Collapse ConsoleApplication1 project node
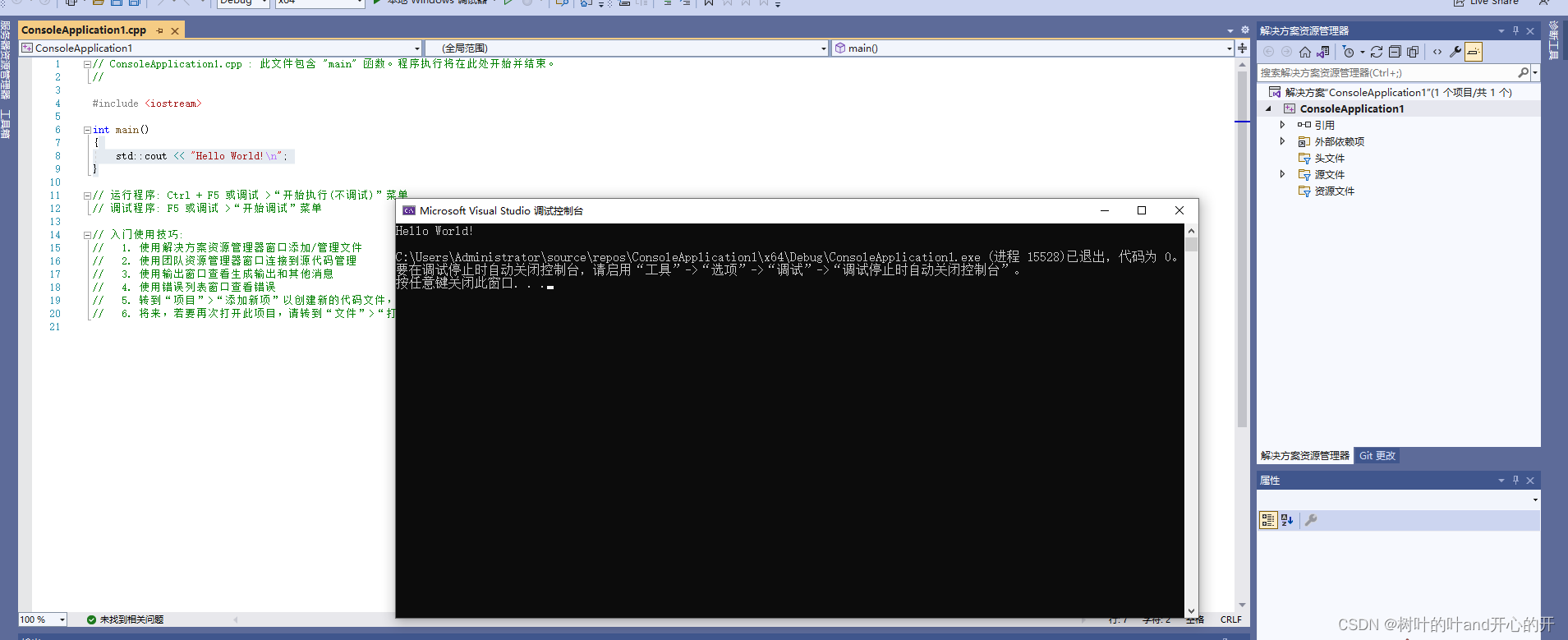This screenshot has width=1568, height=640. coord(1268,108)
